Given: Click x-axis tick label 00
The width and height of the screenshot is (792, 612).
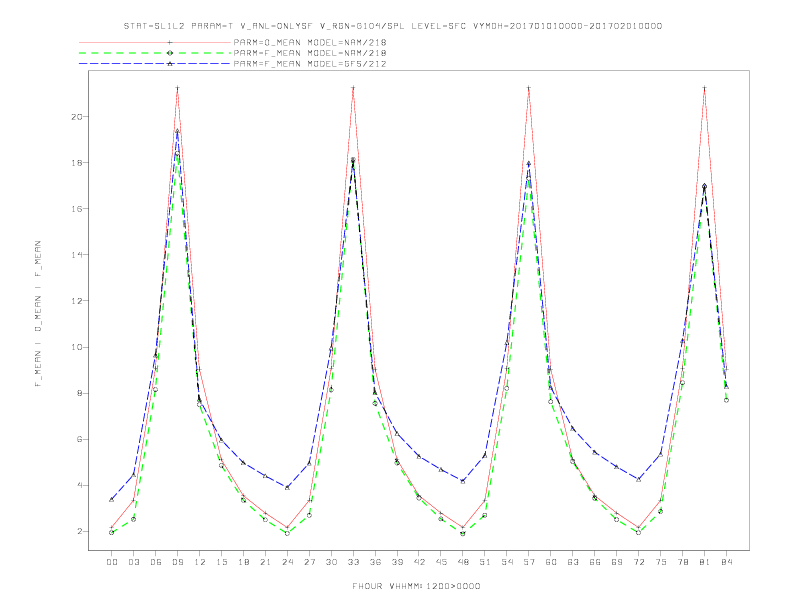Looking at the screenshot, I should tap(112, 562).
